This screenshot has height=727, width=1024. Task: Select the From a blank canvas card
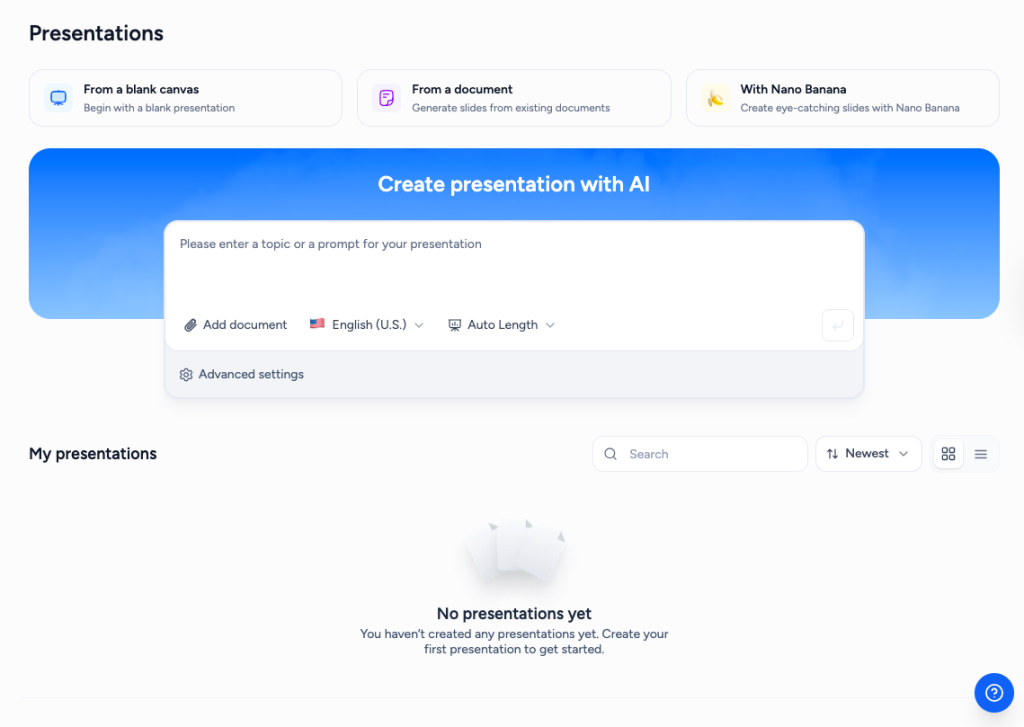[185, 98]
